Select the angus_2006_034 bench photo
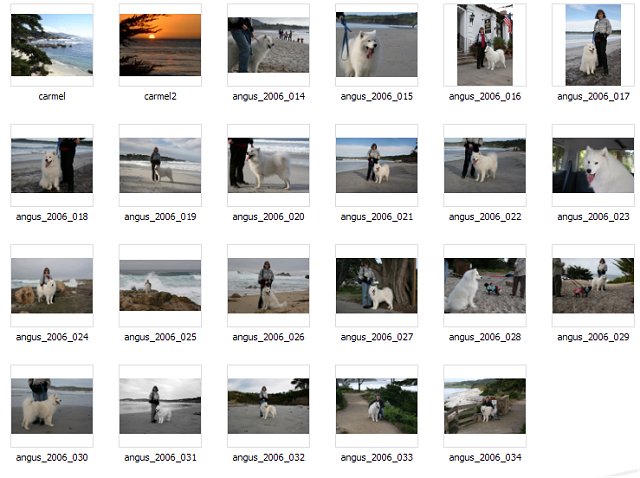 (485, 405)
